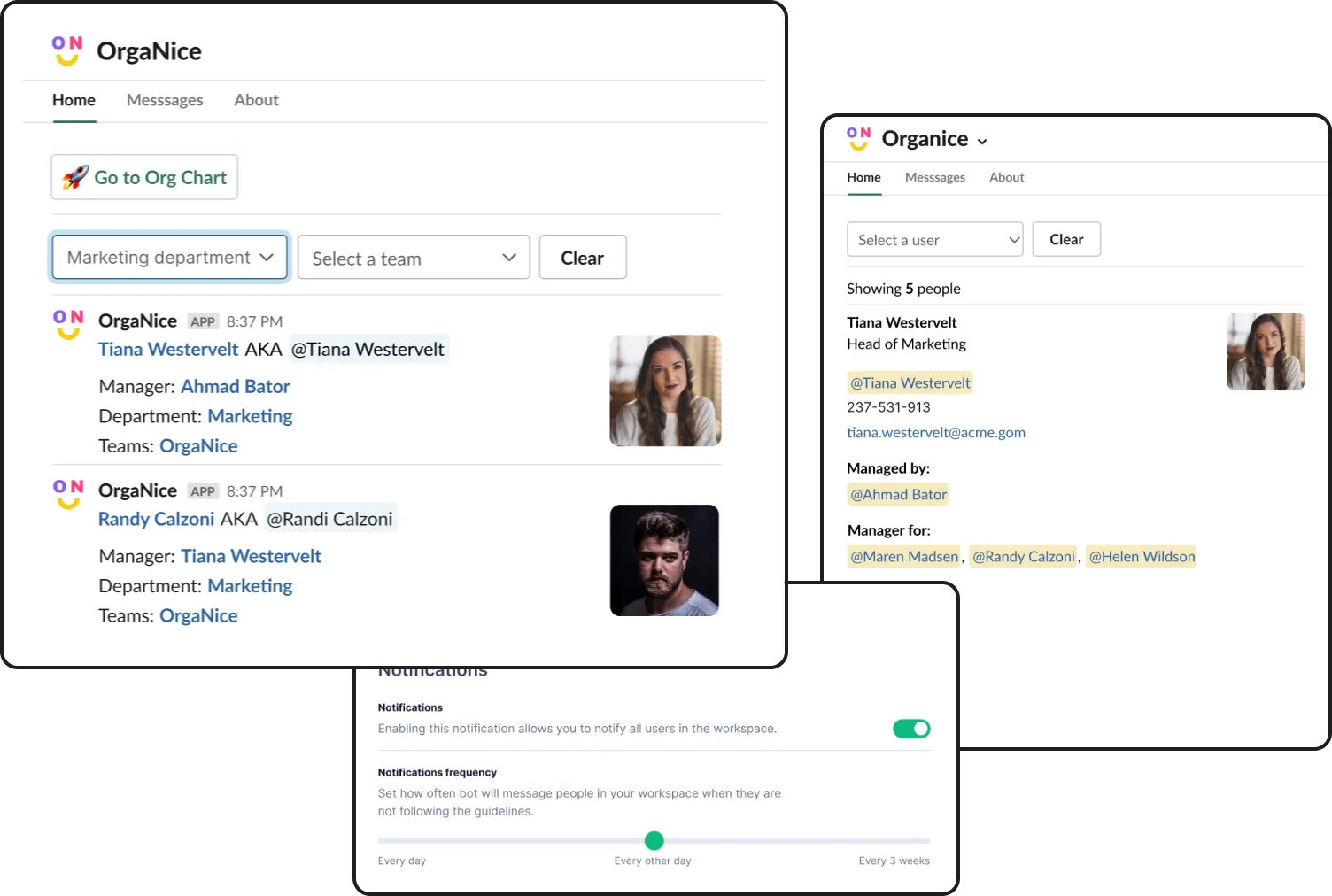1332x896 pixels.
Task: Switch to the Messages tab
Action: (165, 100)
